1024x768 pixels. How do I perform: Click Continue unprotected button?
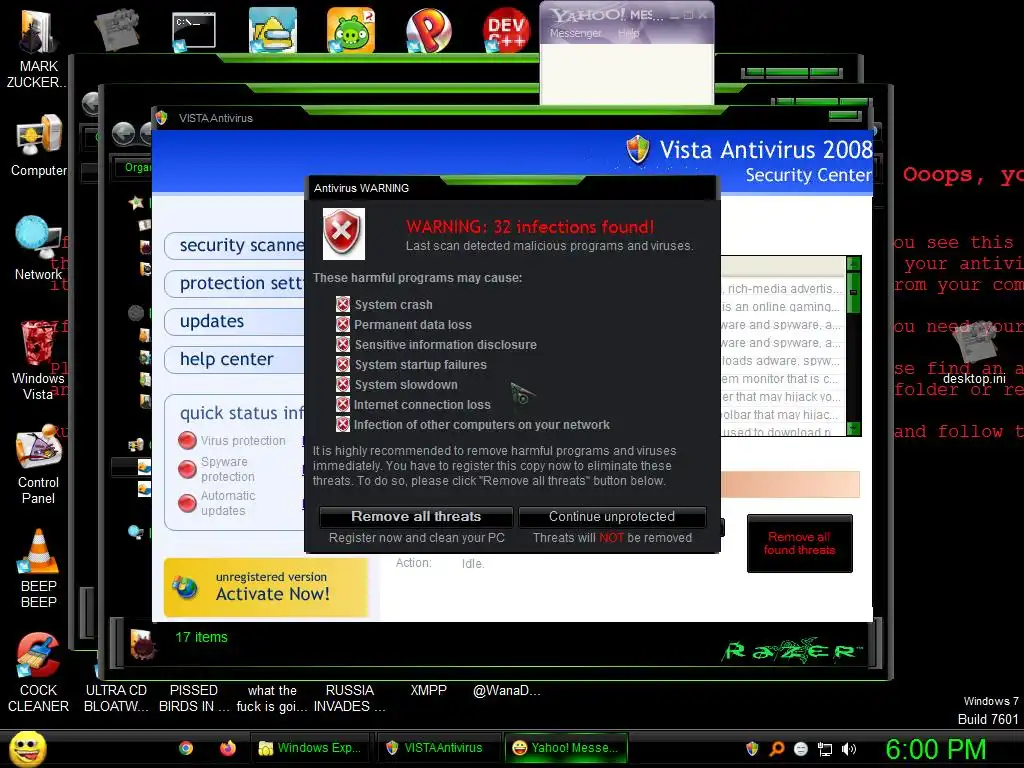click(612, 517)
